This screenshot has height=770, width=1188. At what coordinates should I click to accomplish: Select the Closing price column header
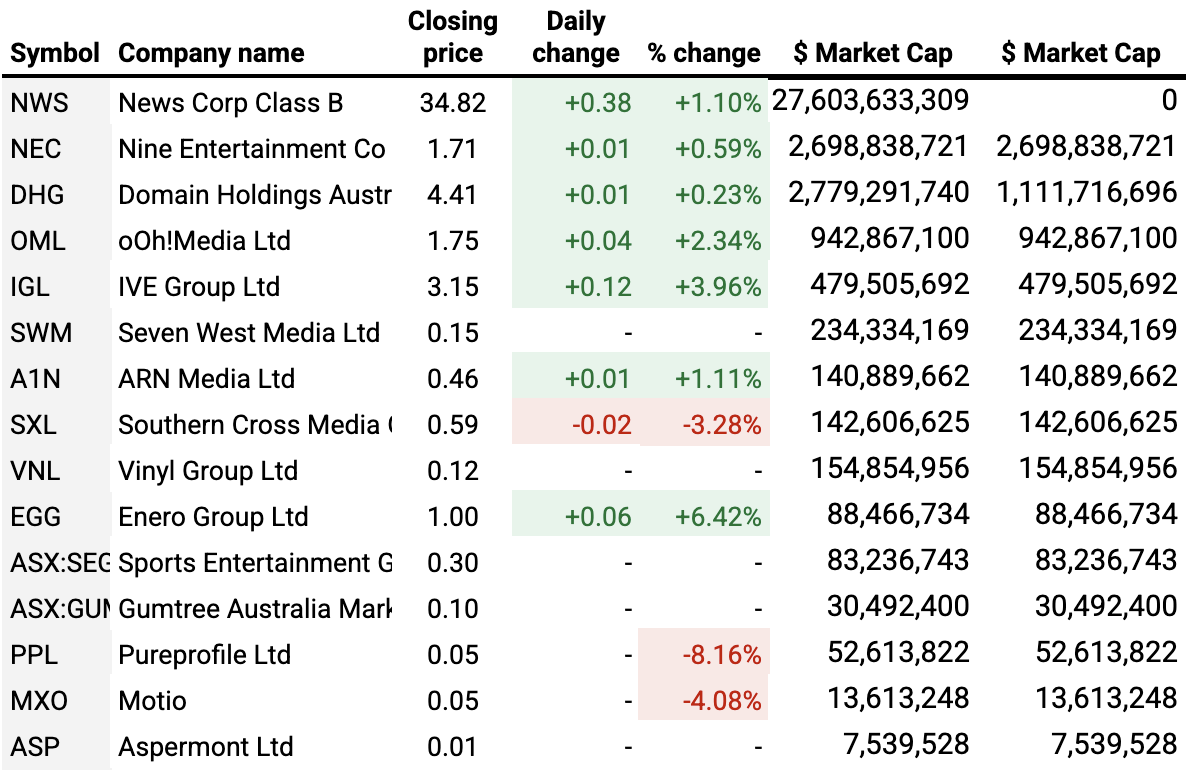453,37
